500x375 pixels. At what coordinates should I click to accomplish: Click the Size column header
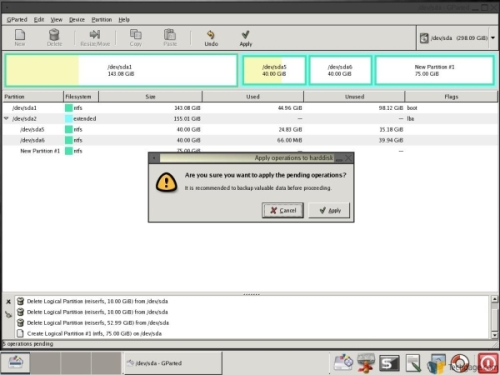coord(150,97)
